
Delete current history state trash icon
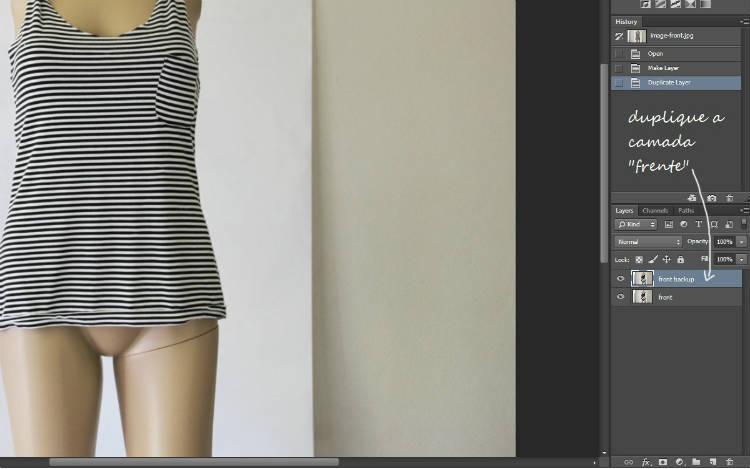click(729, 198)
